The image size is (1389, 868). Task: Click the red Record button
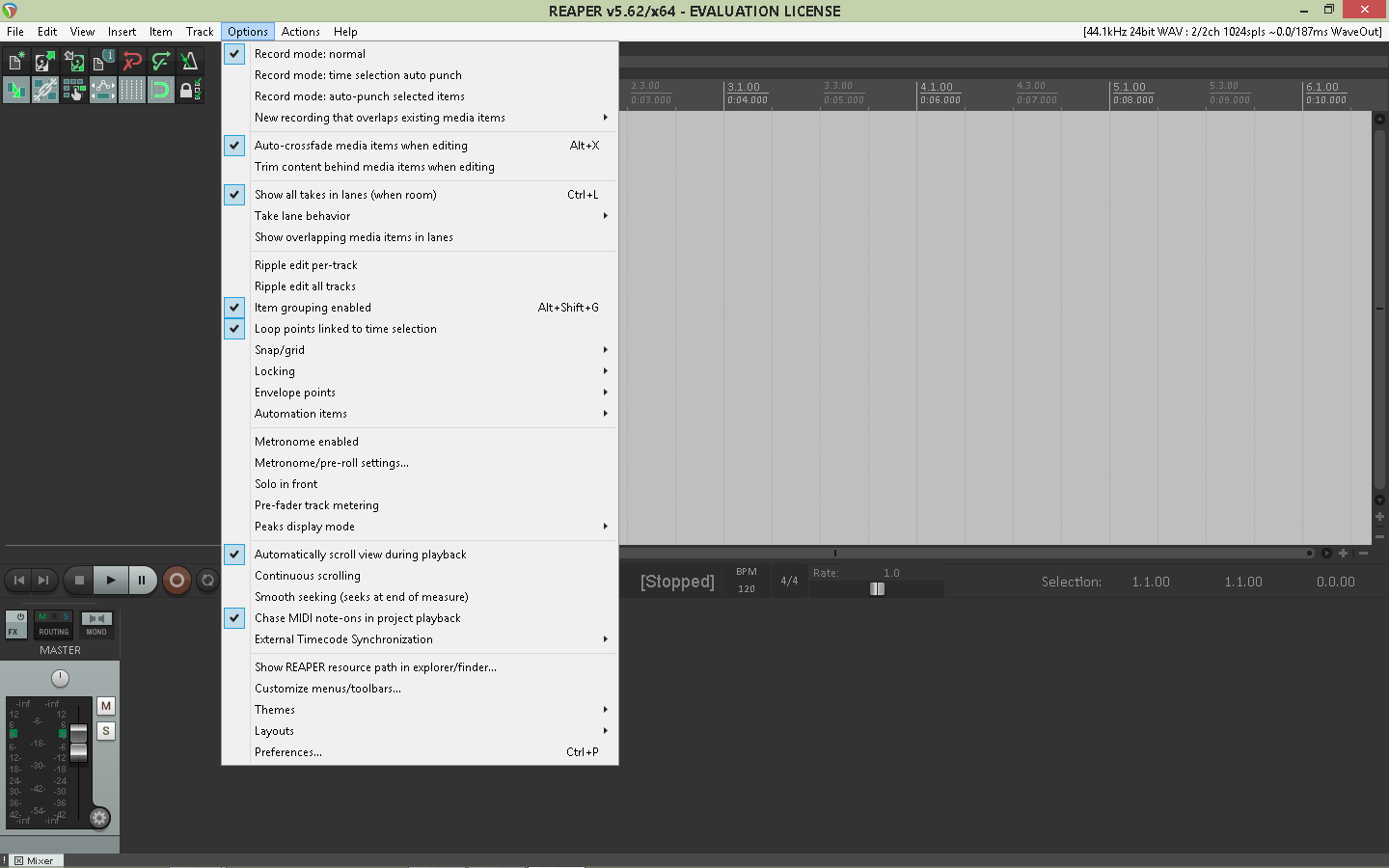[177, 580]
